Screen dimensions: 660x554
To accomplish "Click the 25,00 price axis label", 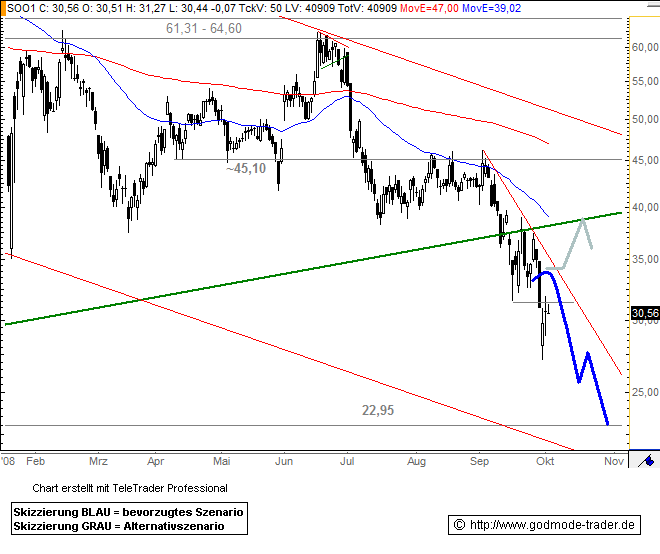I will [x=646, y=392].
